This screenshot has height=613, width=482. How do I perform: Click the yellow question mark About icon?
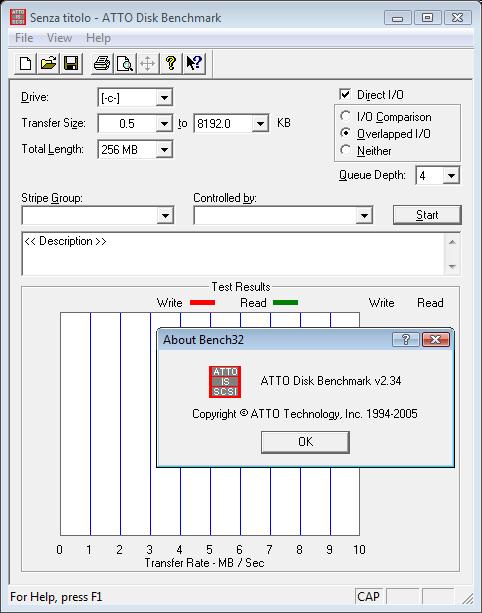171,63
